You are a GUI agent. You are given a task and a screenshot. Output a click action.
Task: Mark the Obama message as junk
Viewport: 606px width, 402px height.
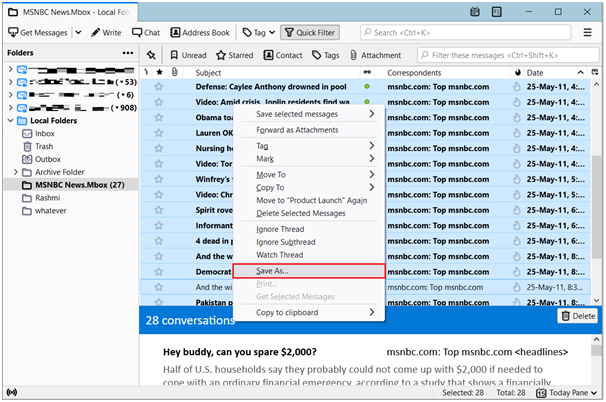click(x=517, y=118)
